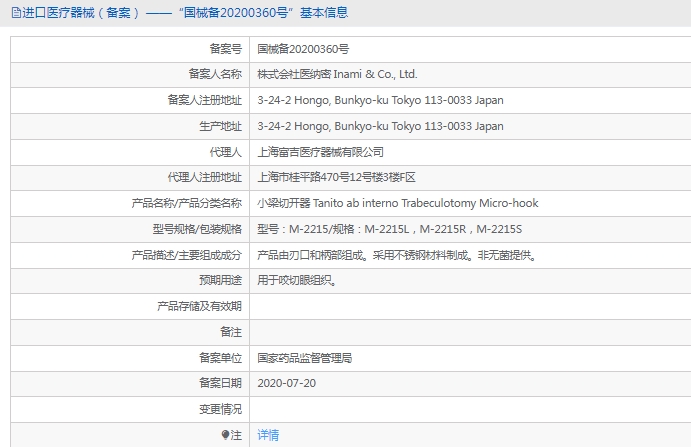Viewport: 691px width, 447px height.
Task: Click the 备案人注册地址 label
Action: 204,100
